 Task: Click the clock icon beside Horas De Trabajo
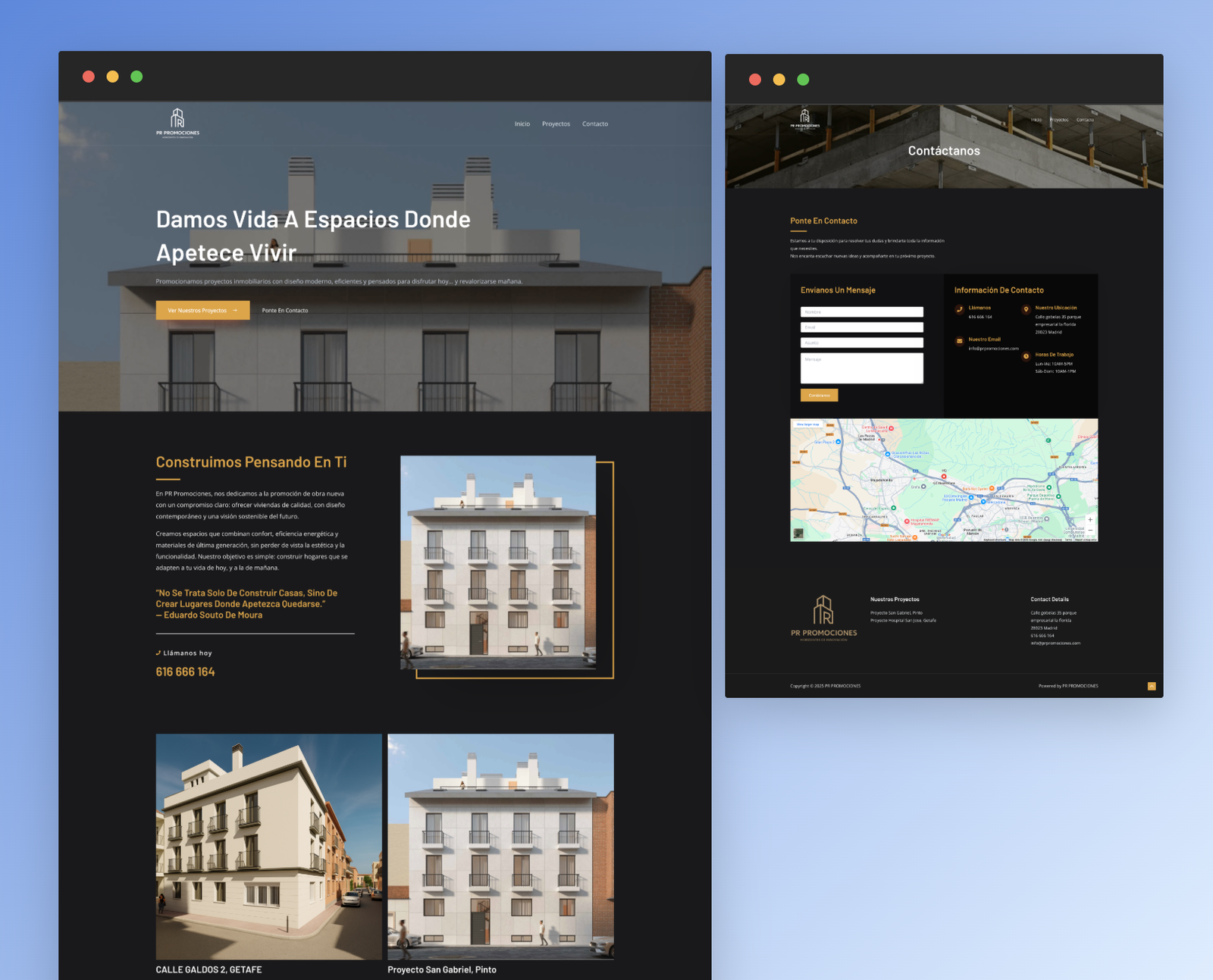click(x=1026, y=356)
